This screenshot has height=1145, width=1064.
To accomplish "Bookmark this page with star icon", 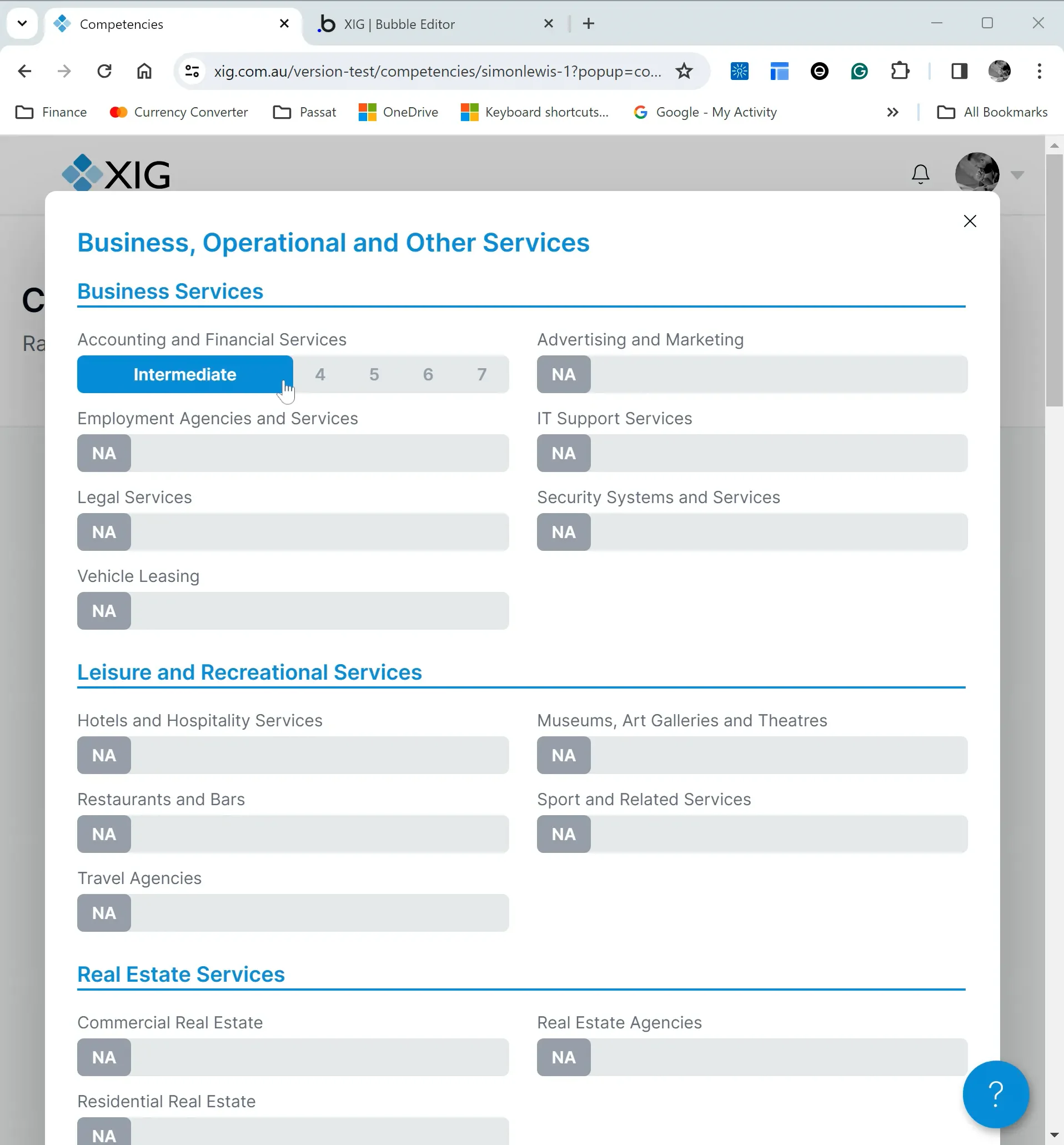I will pos(684,71).
